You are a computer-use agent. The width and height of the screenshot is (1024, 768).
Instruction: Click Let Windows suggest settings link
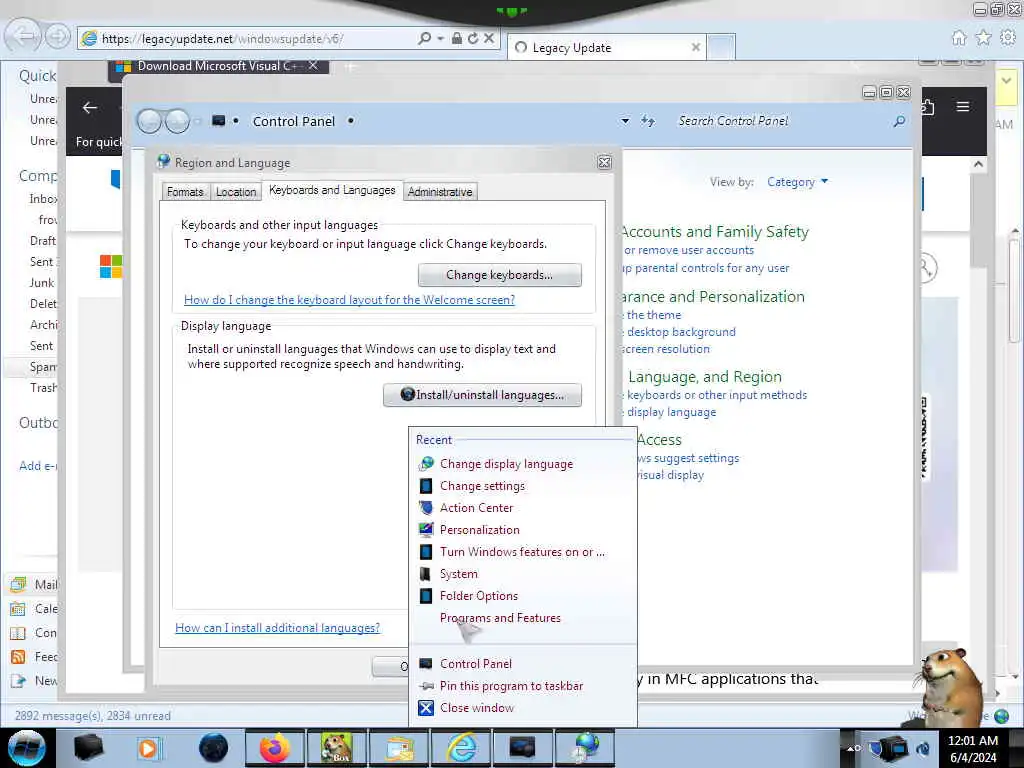(688, 458)
